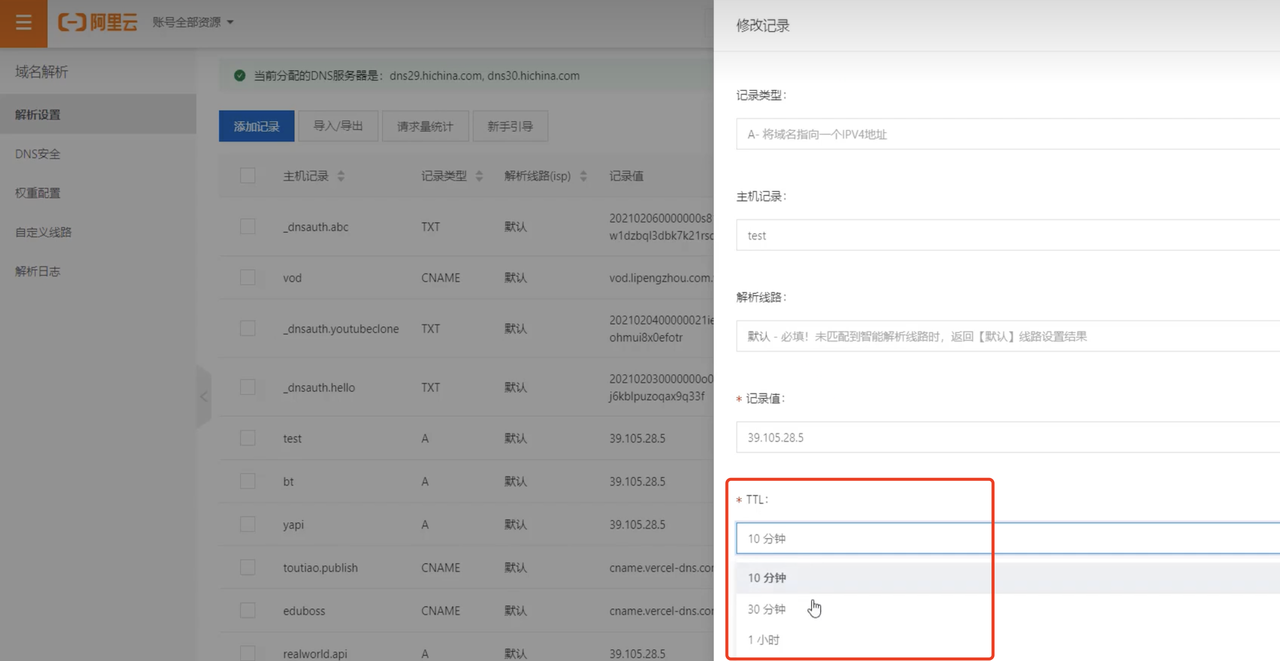Check the vod row checkbox
This screenshot has width=1280, height=661.
(x=248, y=278)
